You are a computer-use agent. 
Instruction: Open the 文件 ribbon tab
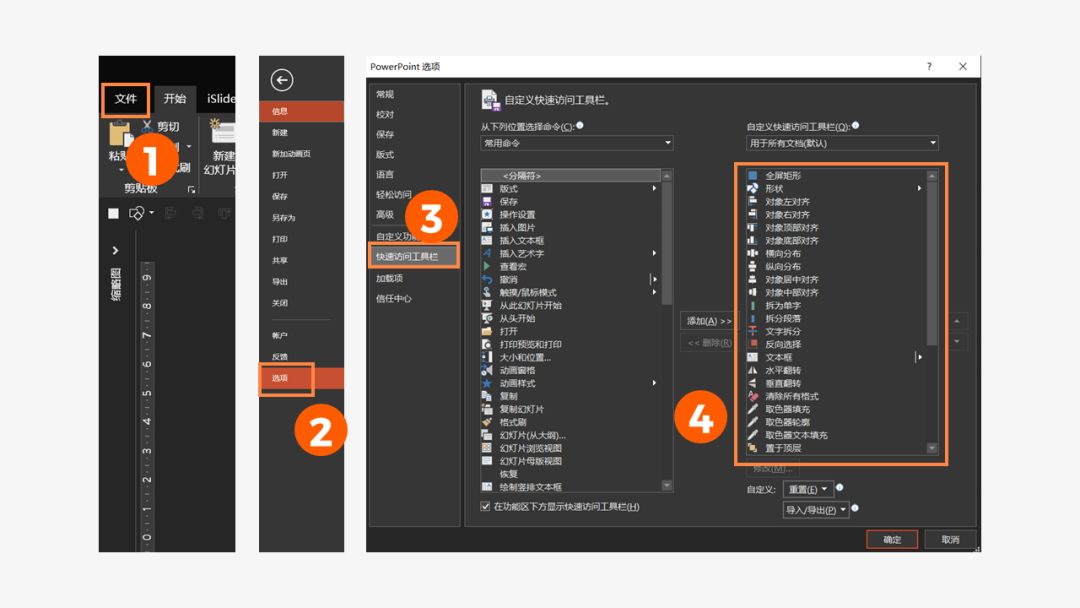[125, 99]
